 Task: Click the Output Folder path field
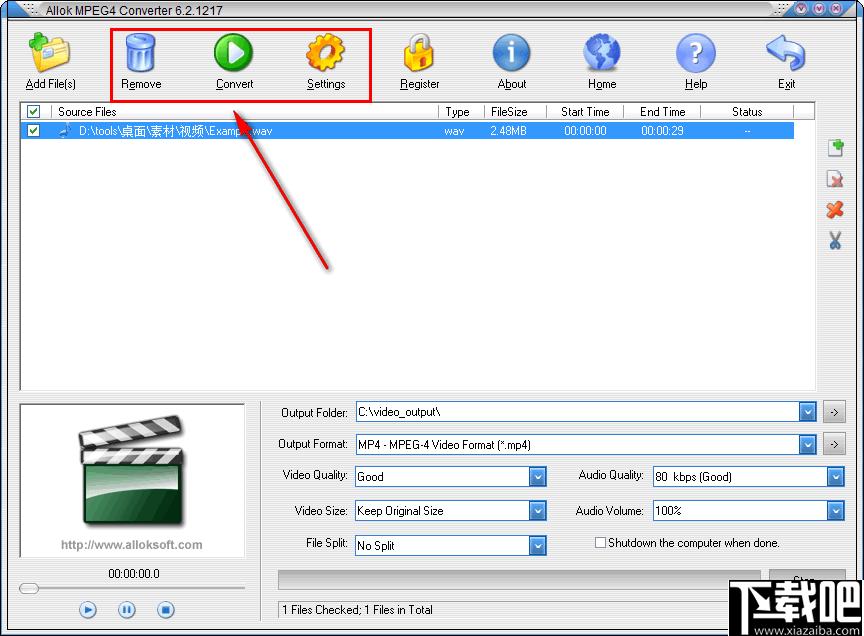click(x=577, y=412)
